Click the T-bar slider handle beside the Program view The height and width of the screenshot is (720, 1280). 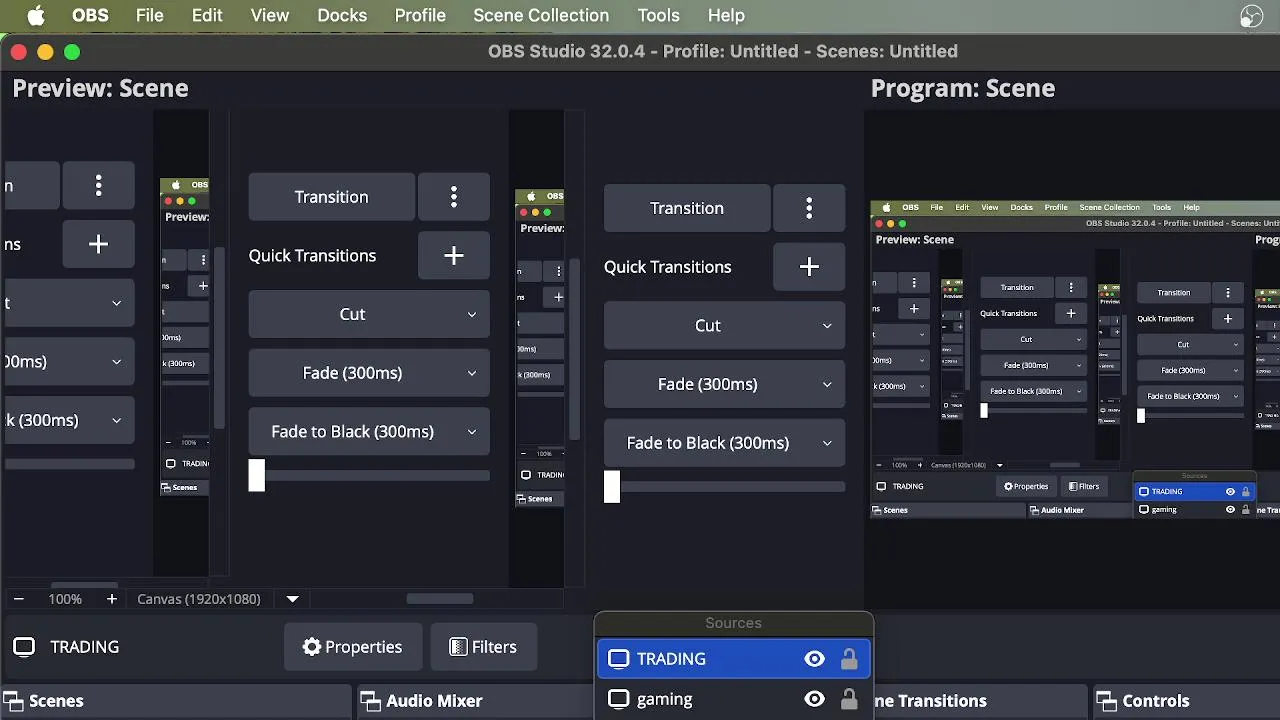point(612,487)
